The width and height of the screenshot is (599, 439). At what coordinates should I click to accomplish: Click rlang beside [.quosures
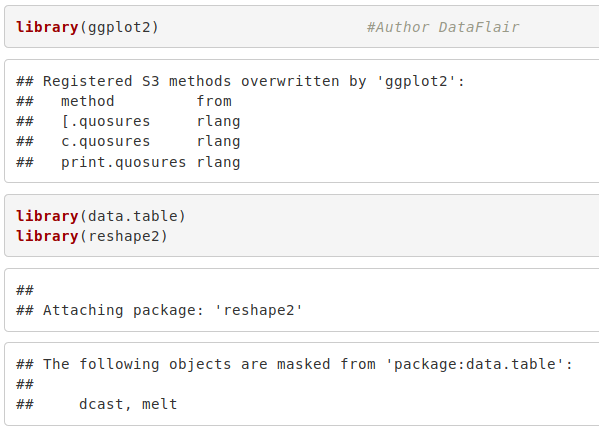219,121
